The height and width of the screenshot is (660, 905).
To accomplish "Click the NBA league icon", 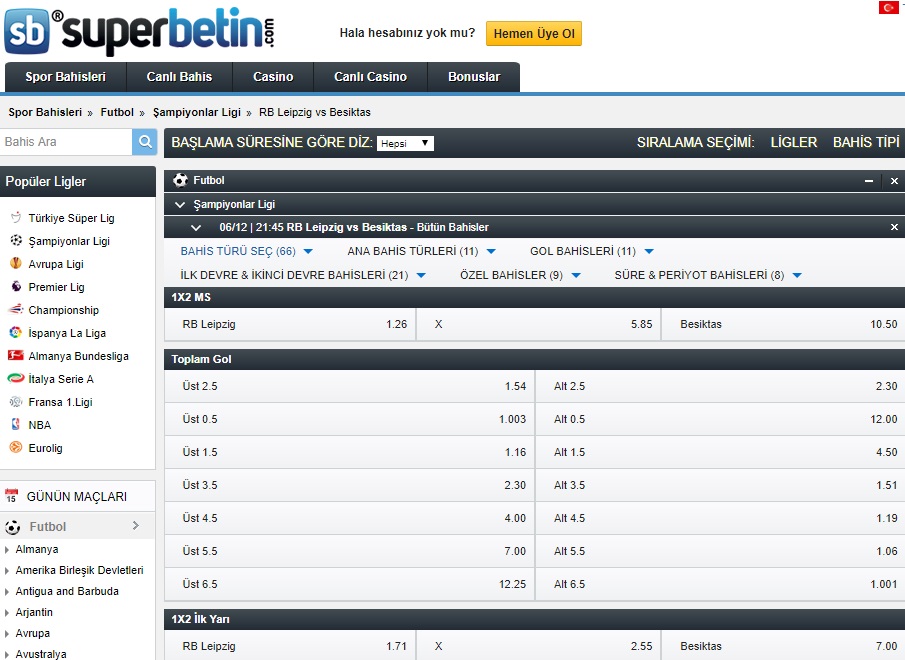I will pyautogui.click(x=15, y=425).
